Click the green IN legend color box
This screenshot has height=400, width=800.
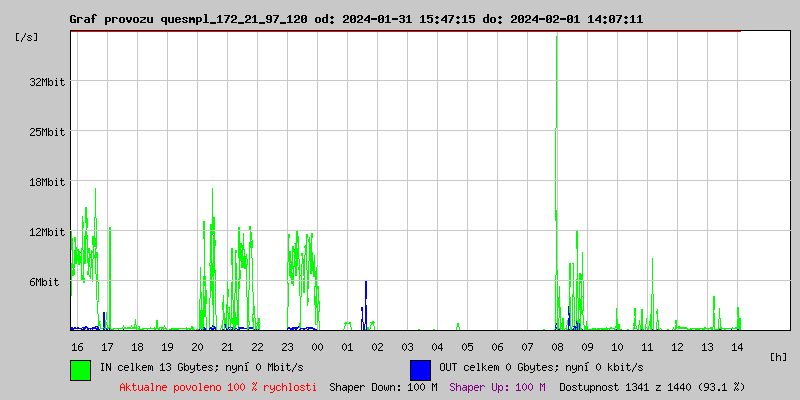pyautogui.click(x=80, y=369)
